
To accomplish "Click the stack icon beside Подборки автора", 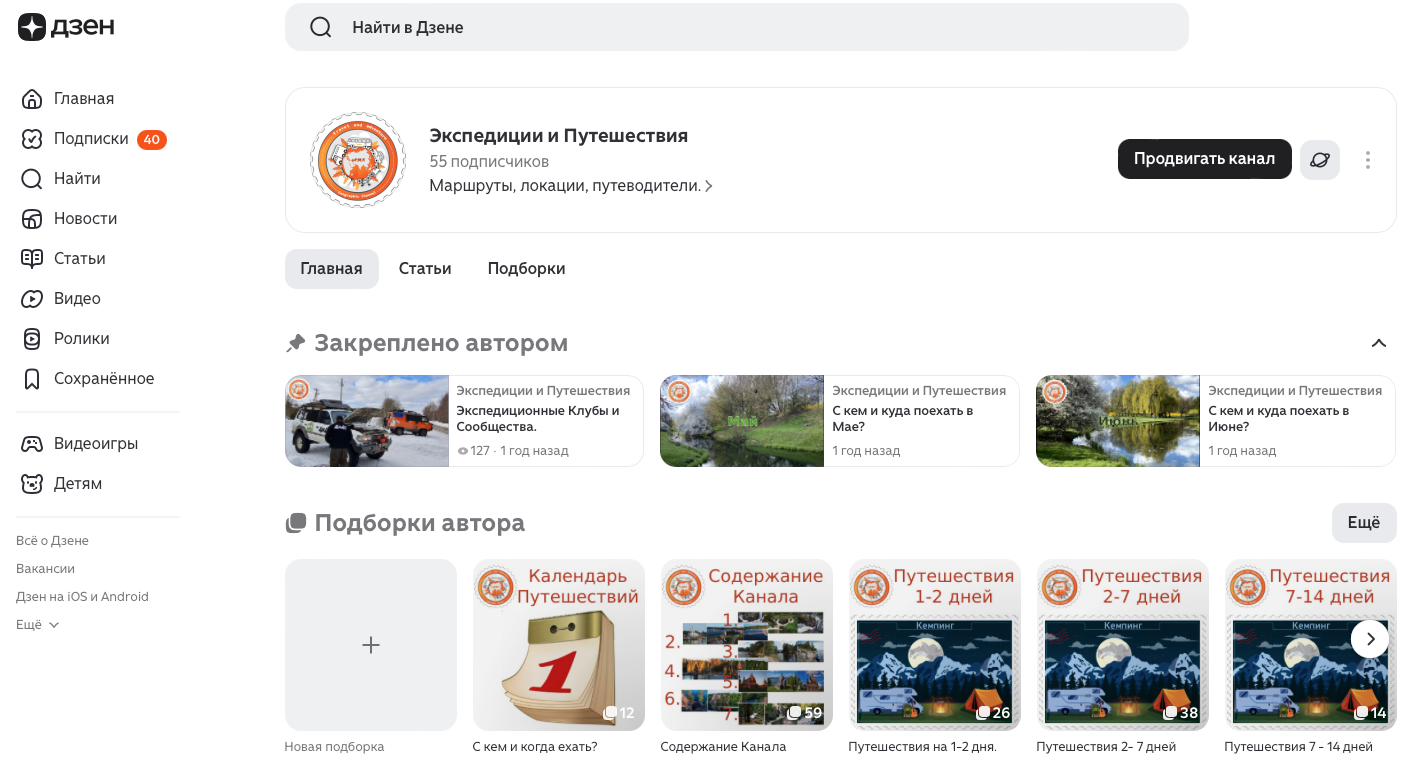I will 295,523.
